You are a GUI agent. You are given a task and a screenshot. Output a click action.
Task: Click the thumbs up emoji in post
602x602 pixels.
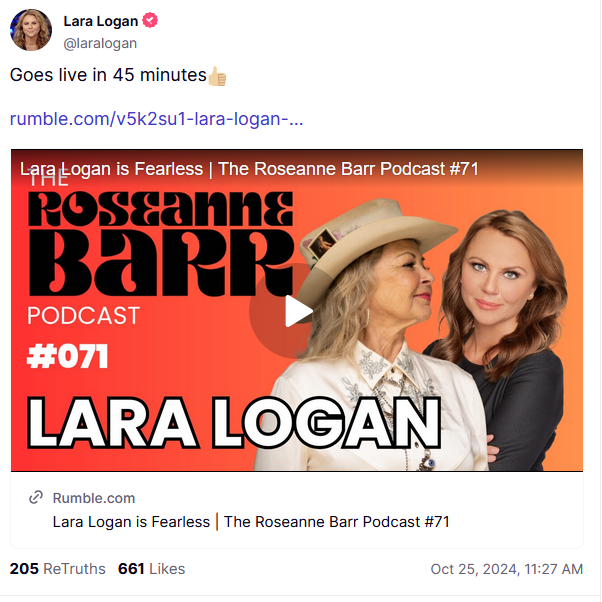(x=217, y=76)
